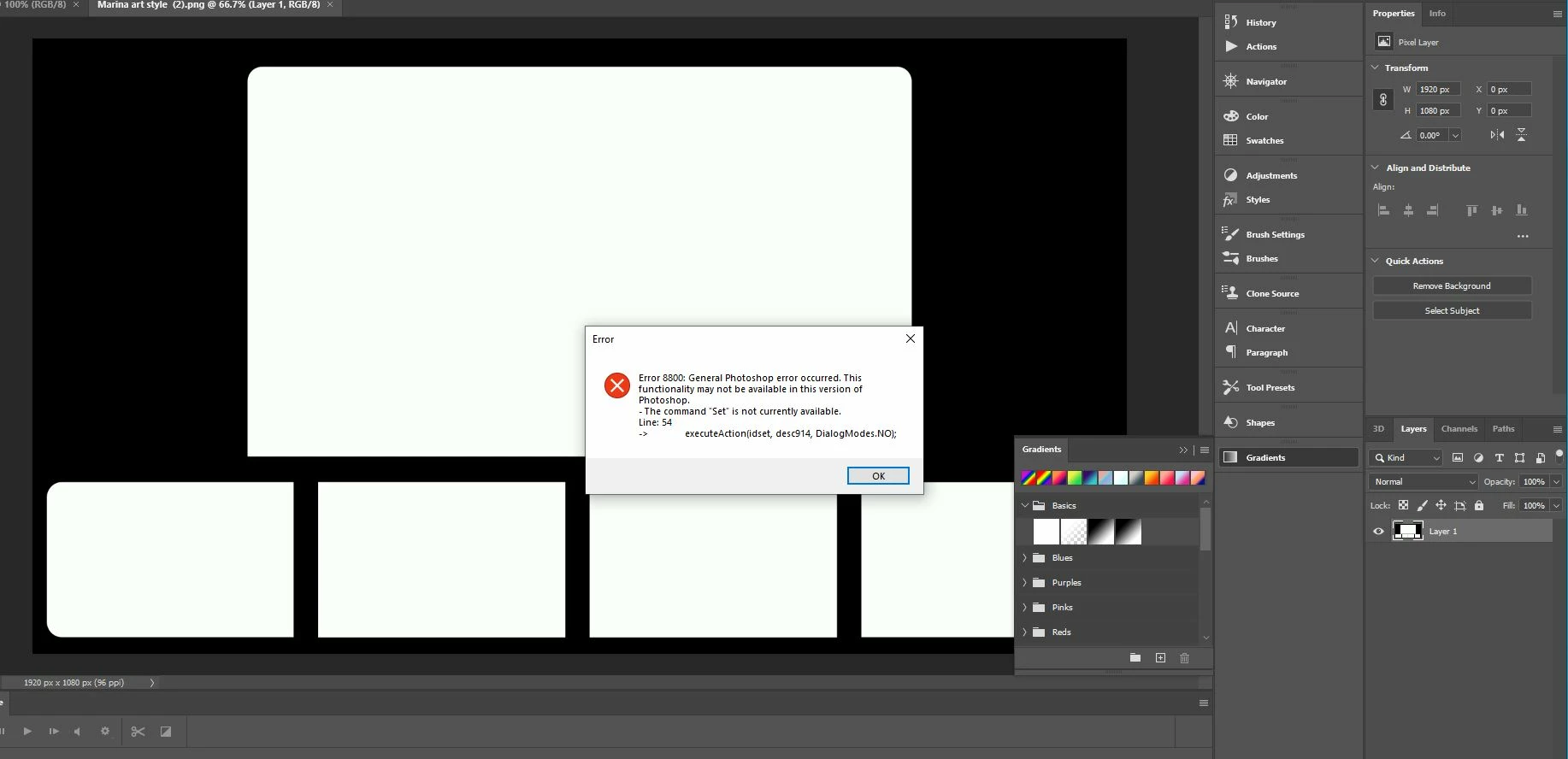Screen dimensions: 1568x759
Task: Toggle link width and height constraint
Action: tap(1383, 100)
